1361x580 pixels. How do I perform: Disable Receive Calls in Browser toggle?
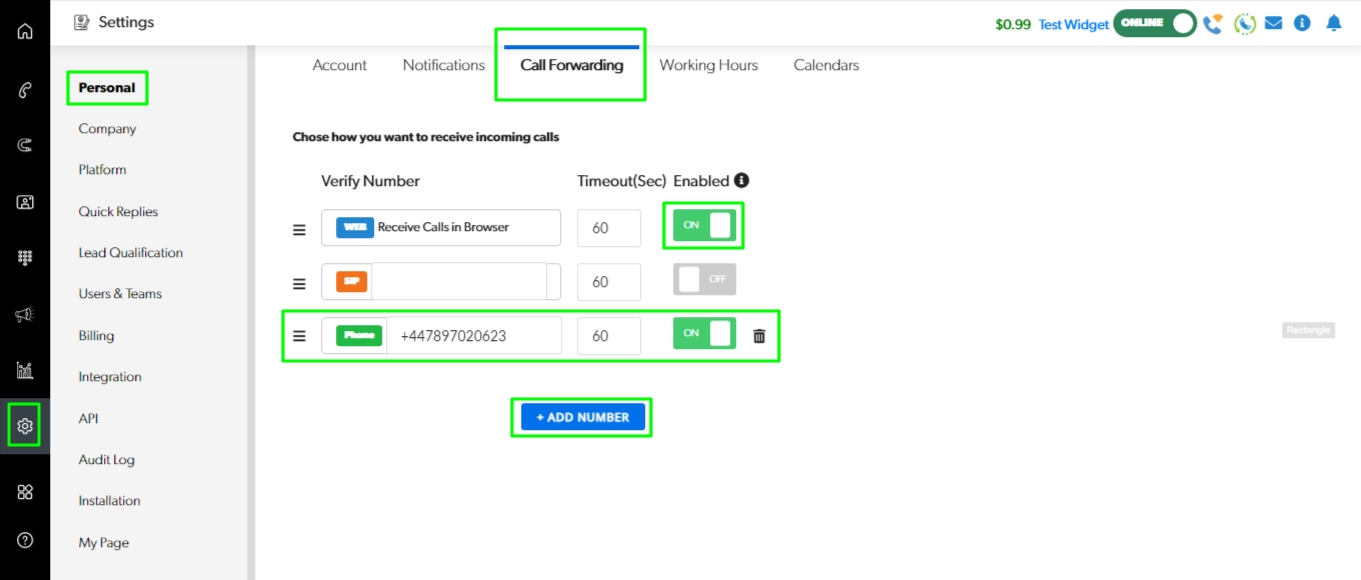(x=704, y=226)
